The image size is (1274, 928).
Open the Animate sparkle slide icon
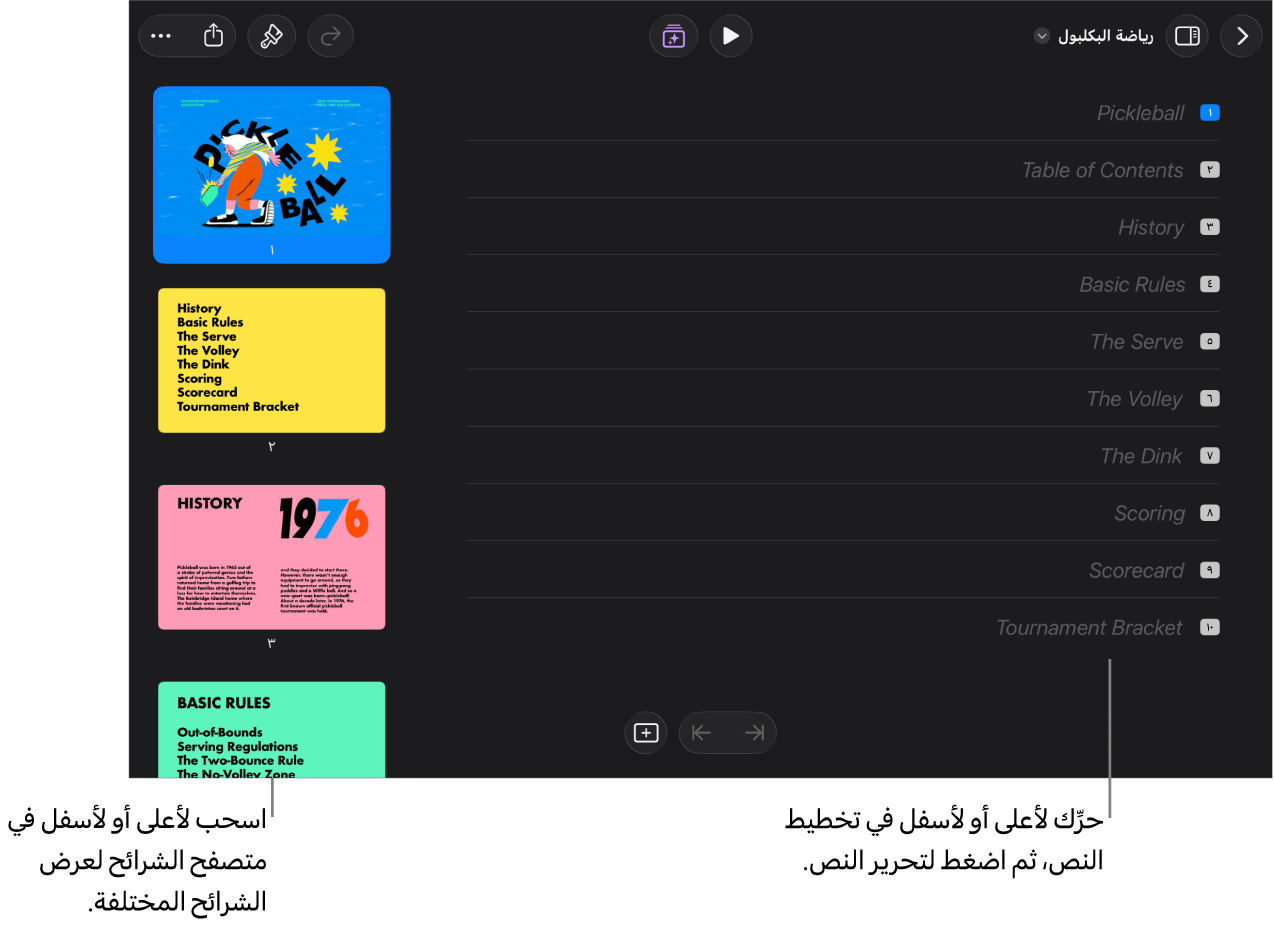(x=673, y=36)
